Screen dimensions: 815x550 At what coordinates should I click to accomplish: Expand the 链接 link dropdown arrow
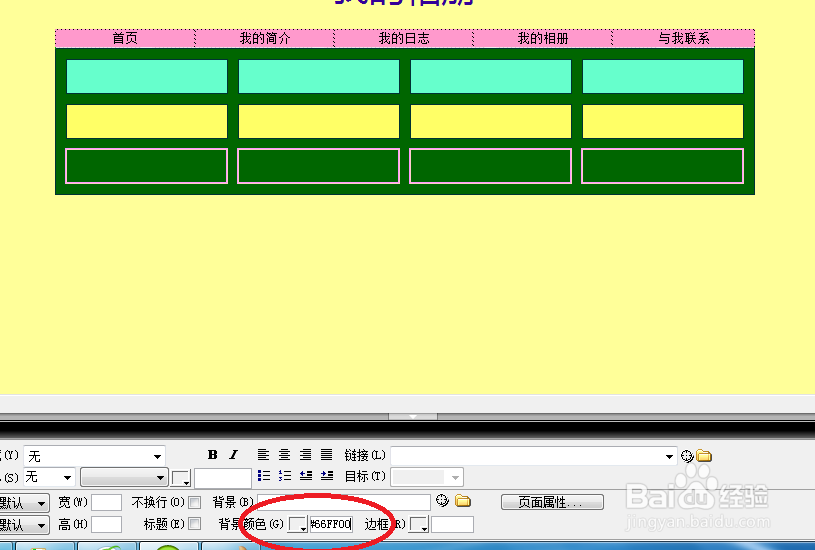[x=669, y=456]
